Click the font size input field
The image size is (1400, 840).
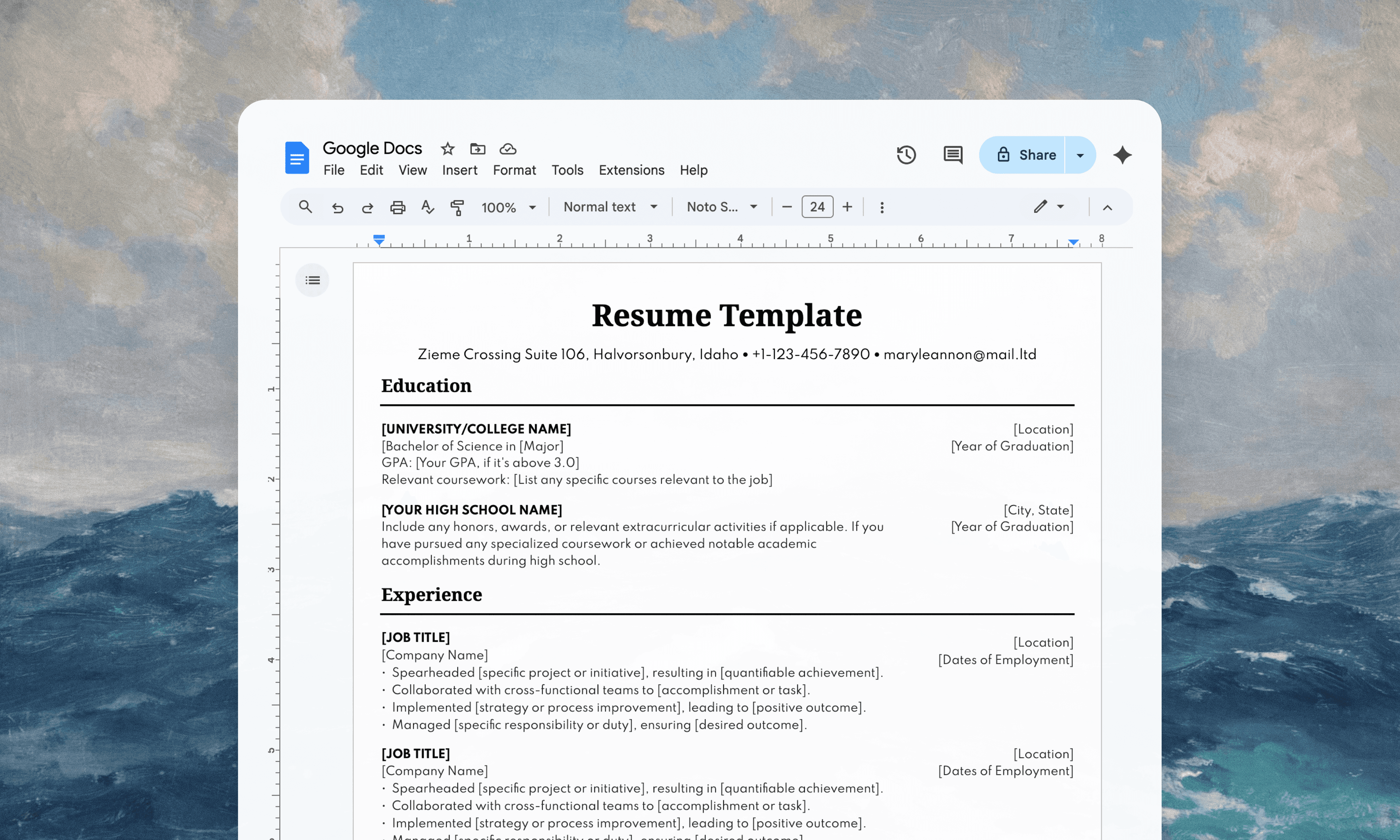[x=817, y=207]
